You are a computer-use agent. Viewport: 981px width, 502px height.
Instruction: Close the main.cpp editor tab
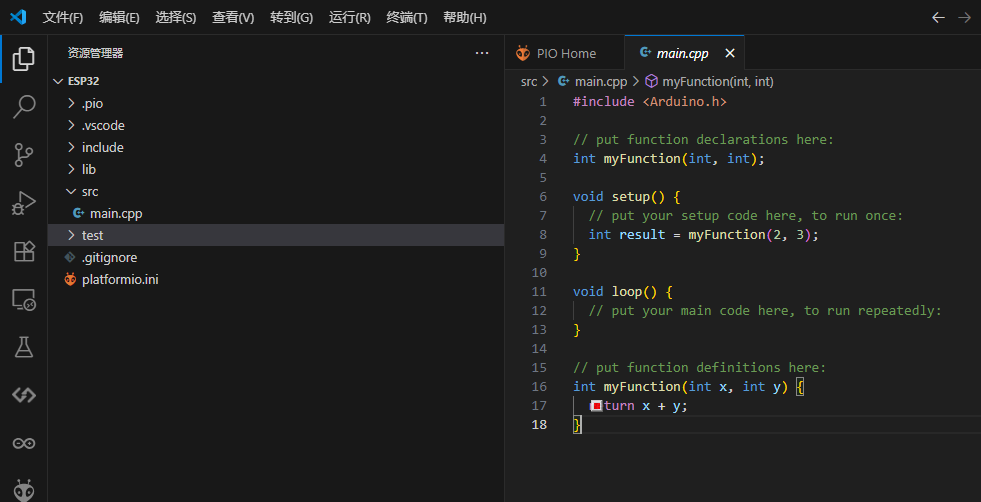[730, 53]
